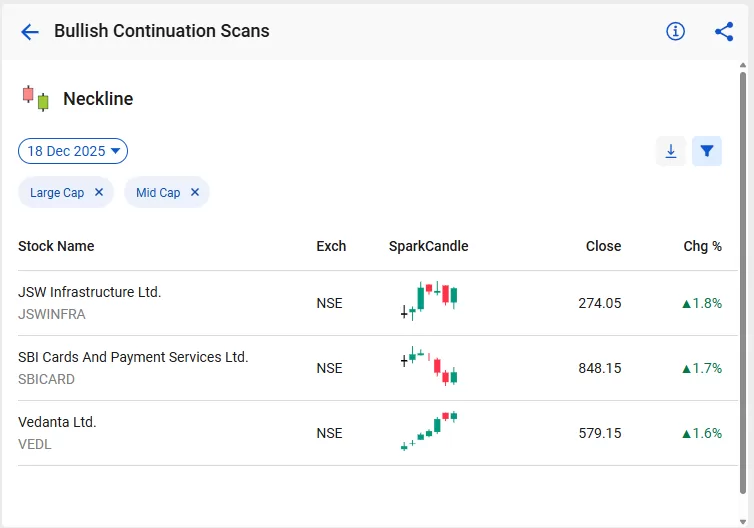Download the scan results

[671, 151]
